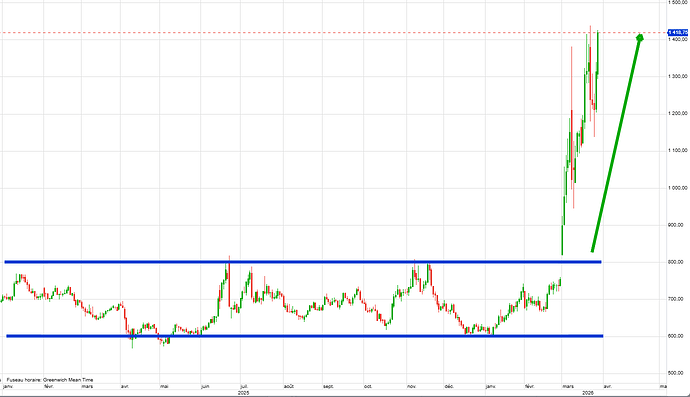Select the 1 400,00 price axis label

pyautogui.click(x=678, y=40)
